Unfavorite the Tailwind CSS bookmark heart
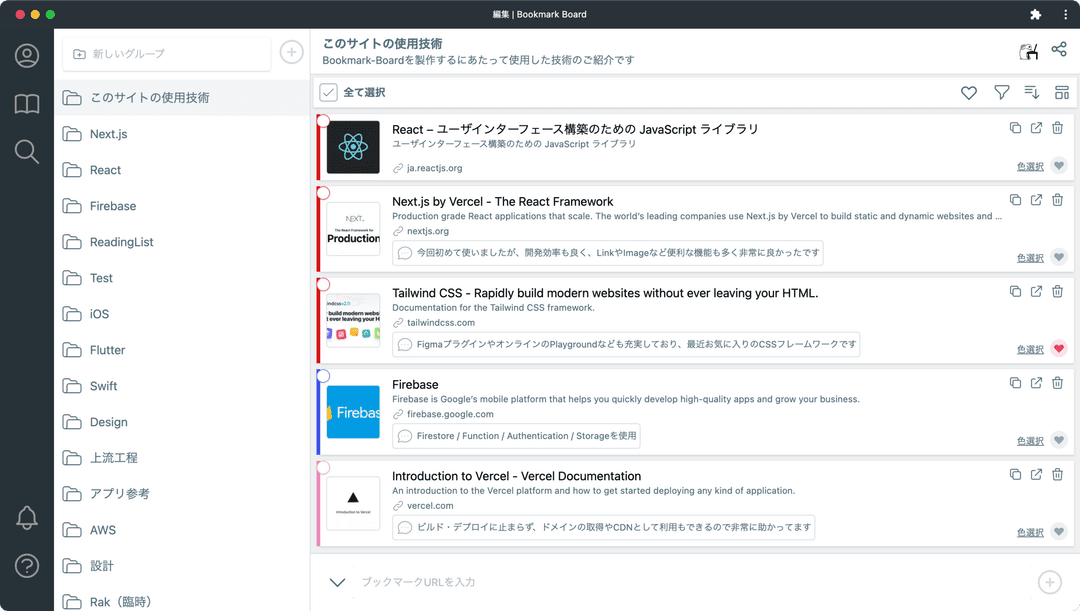This screenshot has width=1080, height=611. [x=1059, y=349]
